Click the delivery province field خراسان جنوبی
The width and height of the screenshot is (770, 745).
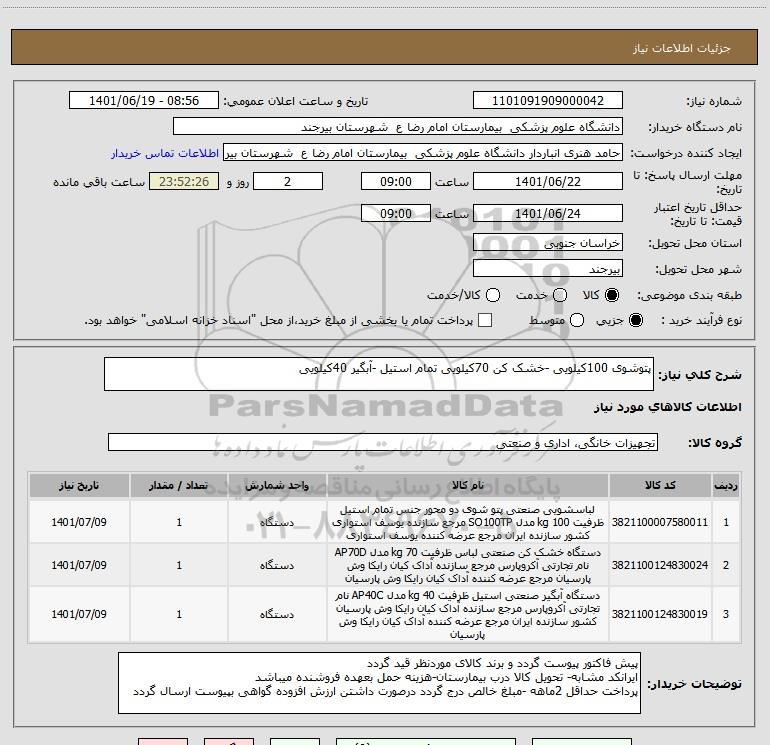pyautogui.click(x=548, y=243)
